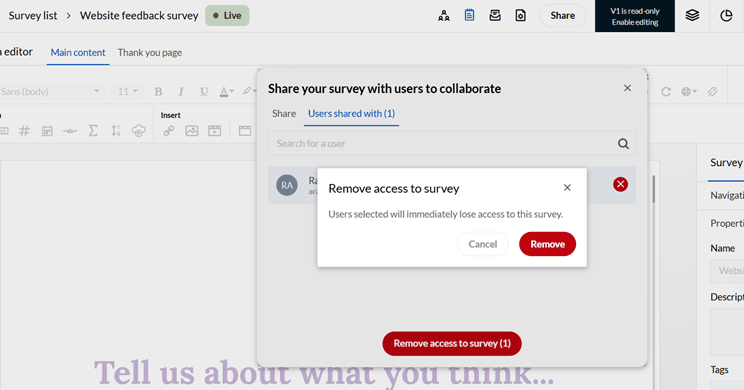744x390 pixels.
Task: Expand the Navigation section in right panel
Action: pyautogui.click(x=726, y=195)
